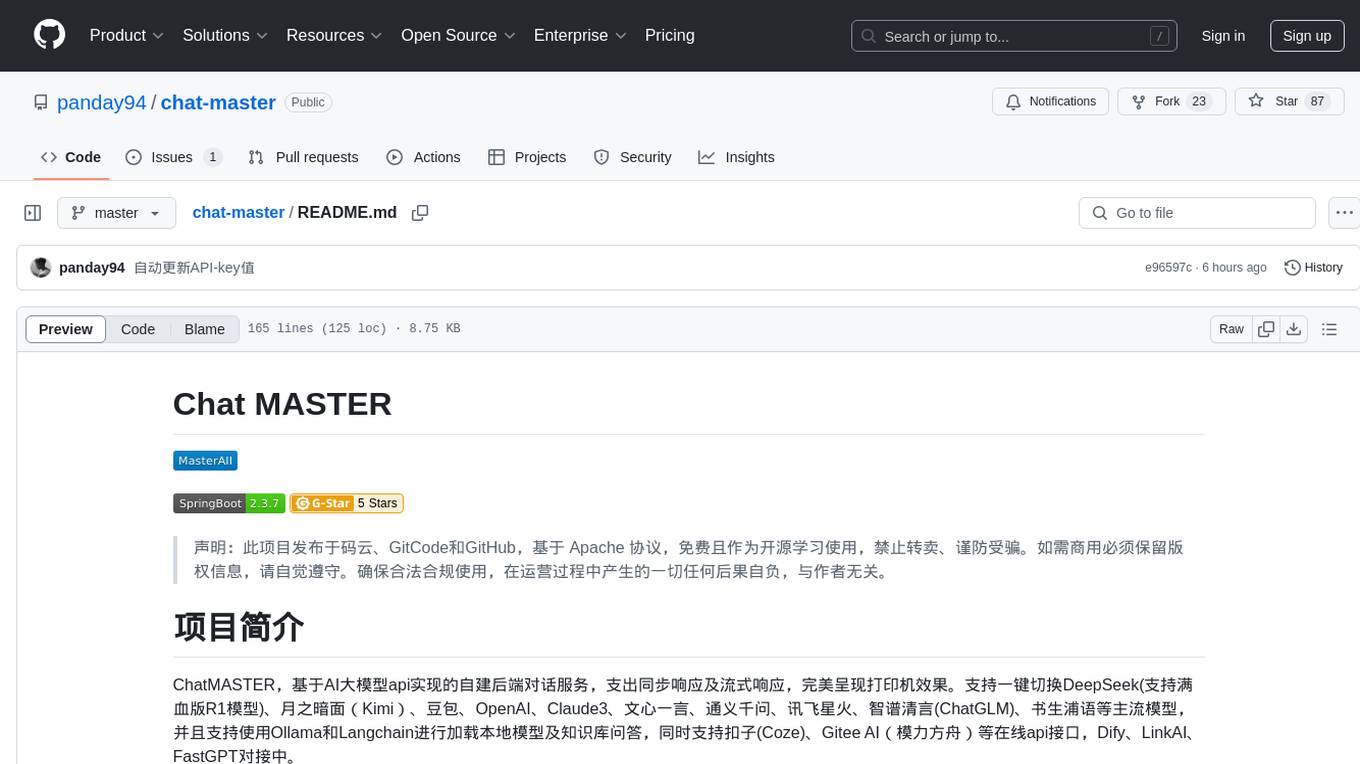
Task: Click the Sign up button
Action: coord(1307,36)
